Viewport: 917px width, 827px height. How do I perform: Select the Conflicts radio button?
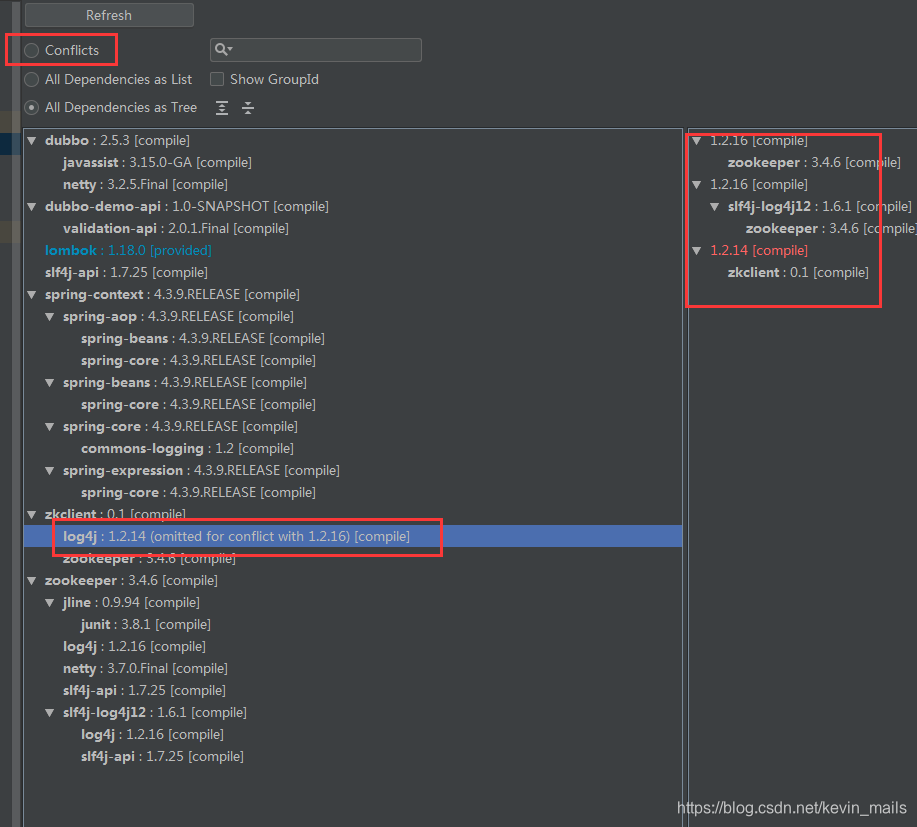(32, 50)
